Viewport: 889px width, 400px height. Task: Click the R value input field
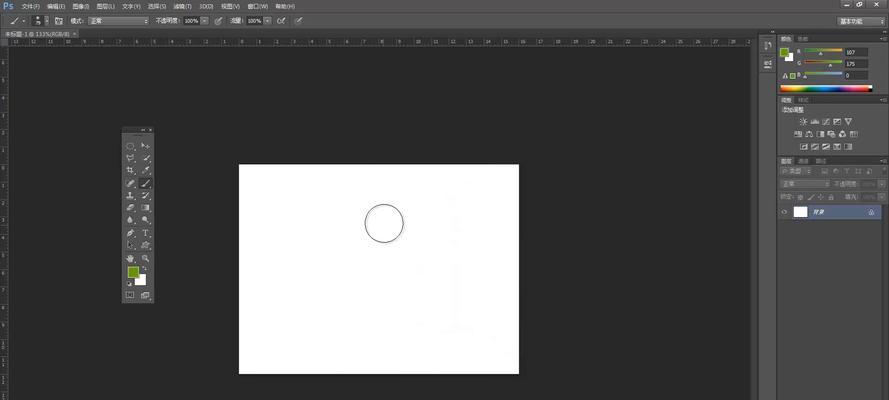click(856, 52)
